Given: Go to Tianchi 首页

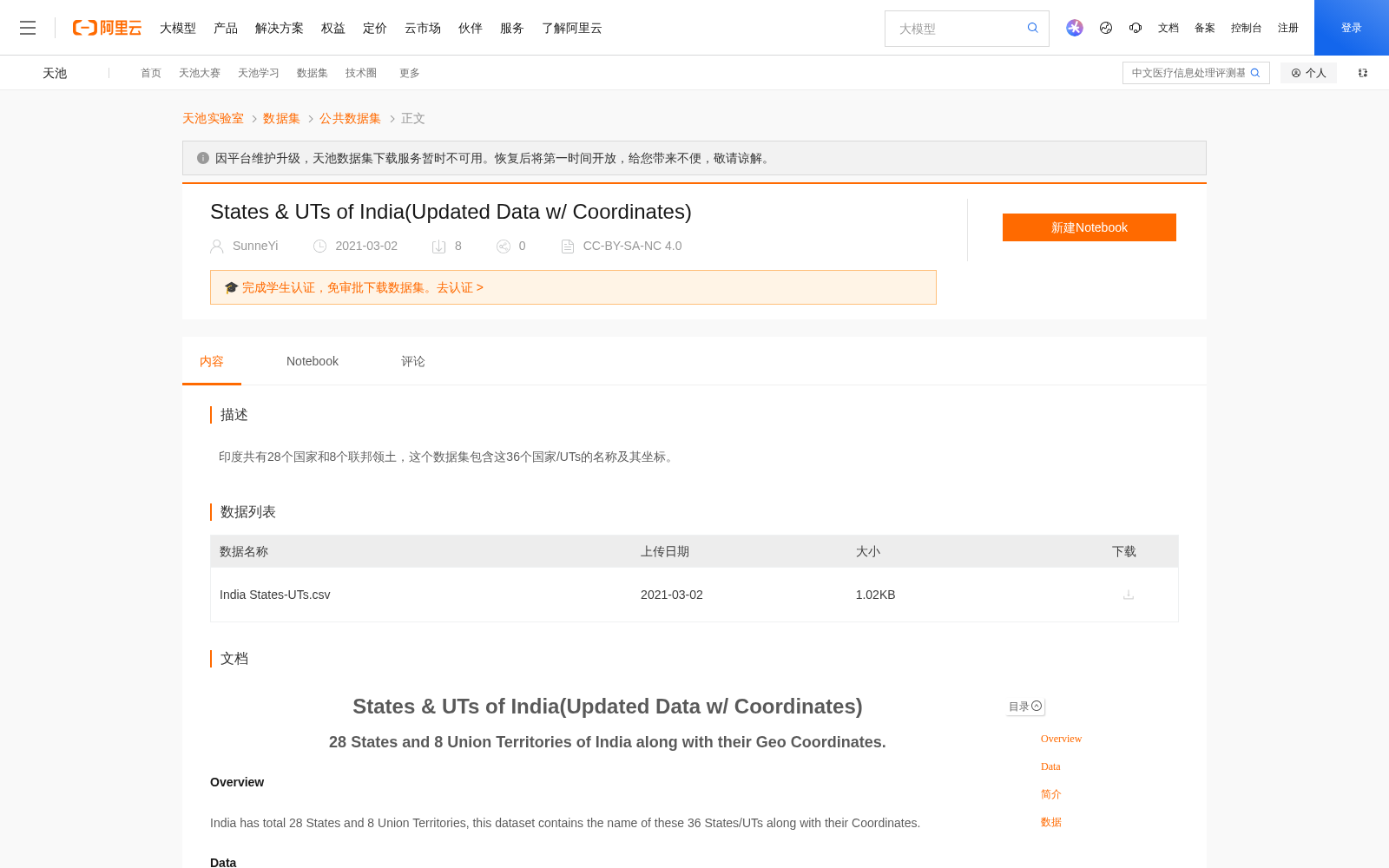Looking at the screenshot, I should [x=151, y=73].
